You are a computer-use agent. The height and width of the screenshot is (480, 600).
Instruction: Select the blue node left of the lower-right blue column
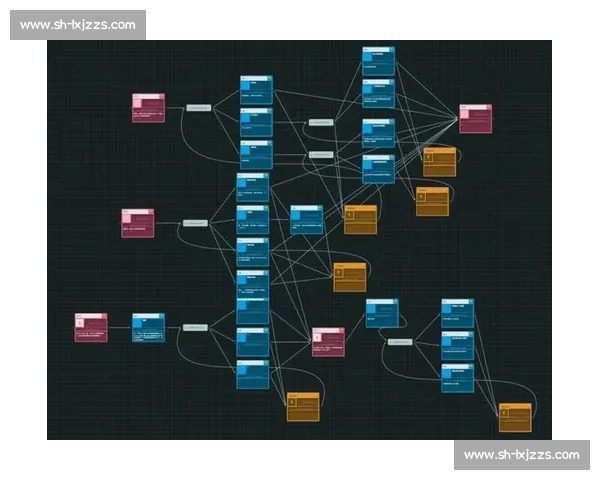(x=382, y=313)
